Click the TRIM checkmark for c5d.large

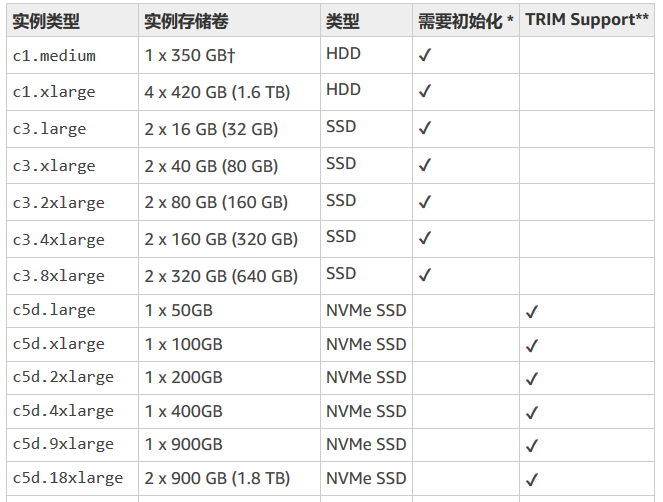pos(532,312)
